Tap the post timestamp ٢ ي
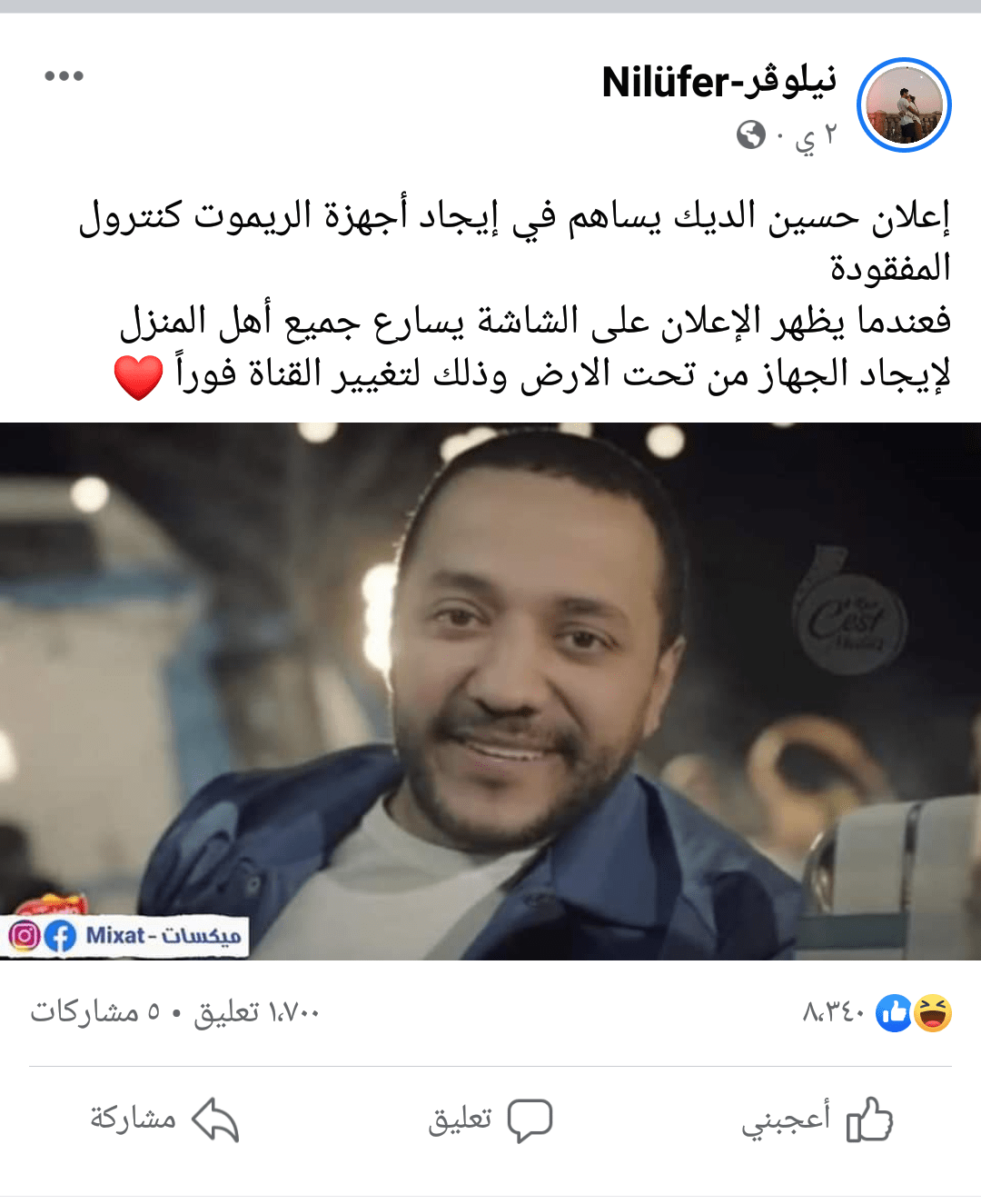 click(814, 137)
